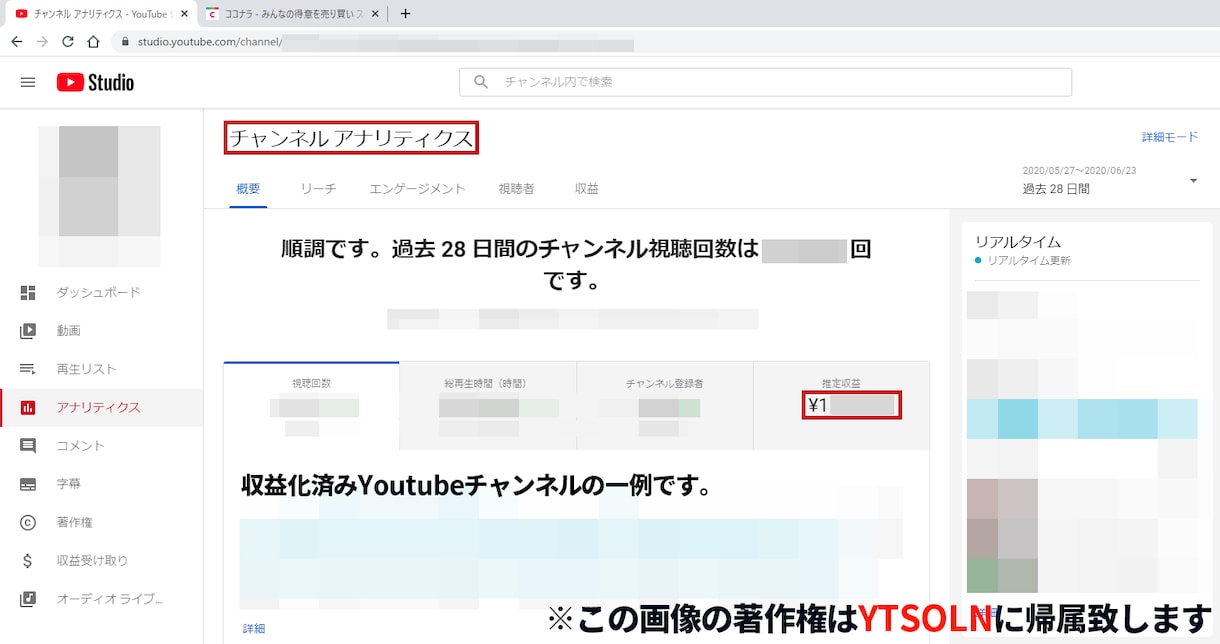Screen dimensions: 1220x644
Task: Click the channel avatar thumbnail
Action: coord(99,196)
